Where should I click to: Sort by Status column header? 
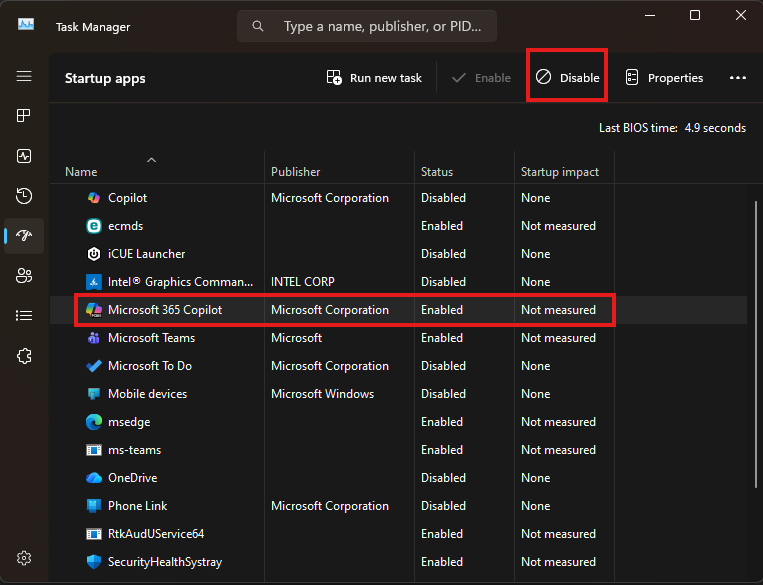tap(437, 172)
